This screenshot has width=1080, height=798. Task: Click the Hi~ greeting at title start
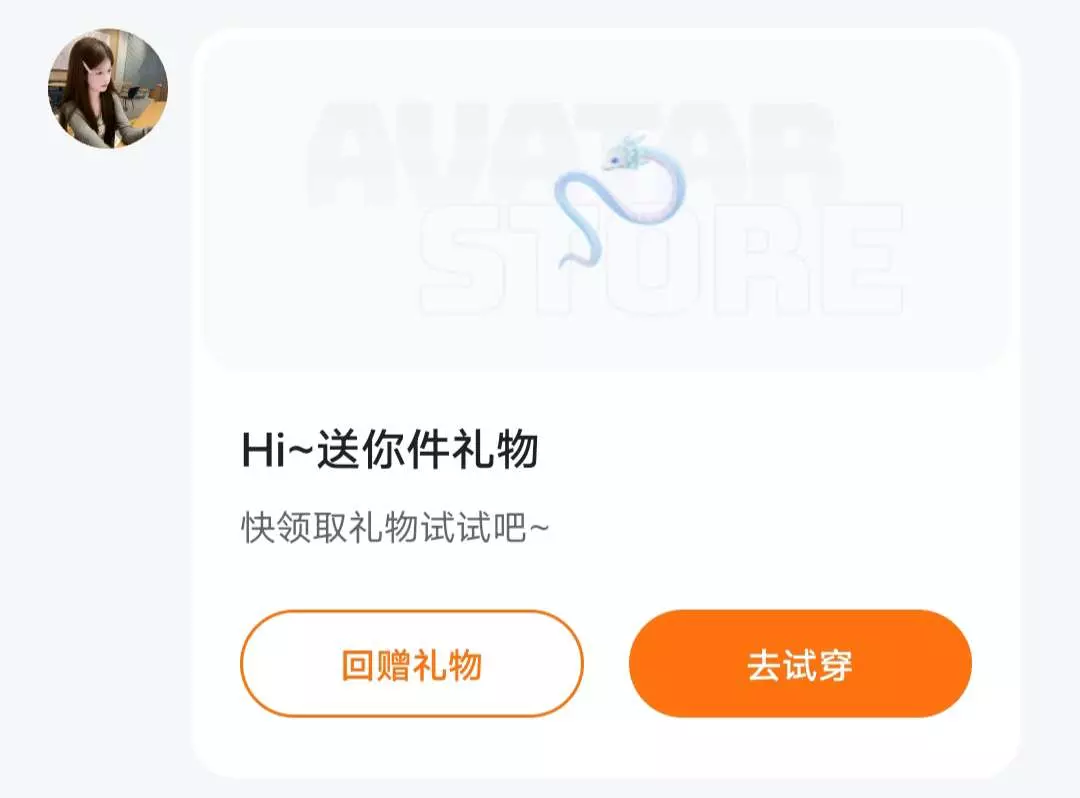tap(276, 450)
